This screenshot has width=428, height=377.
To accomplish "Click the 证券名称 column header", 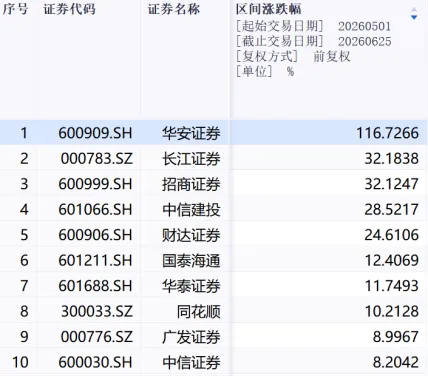I will point(174,9).
